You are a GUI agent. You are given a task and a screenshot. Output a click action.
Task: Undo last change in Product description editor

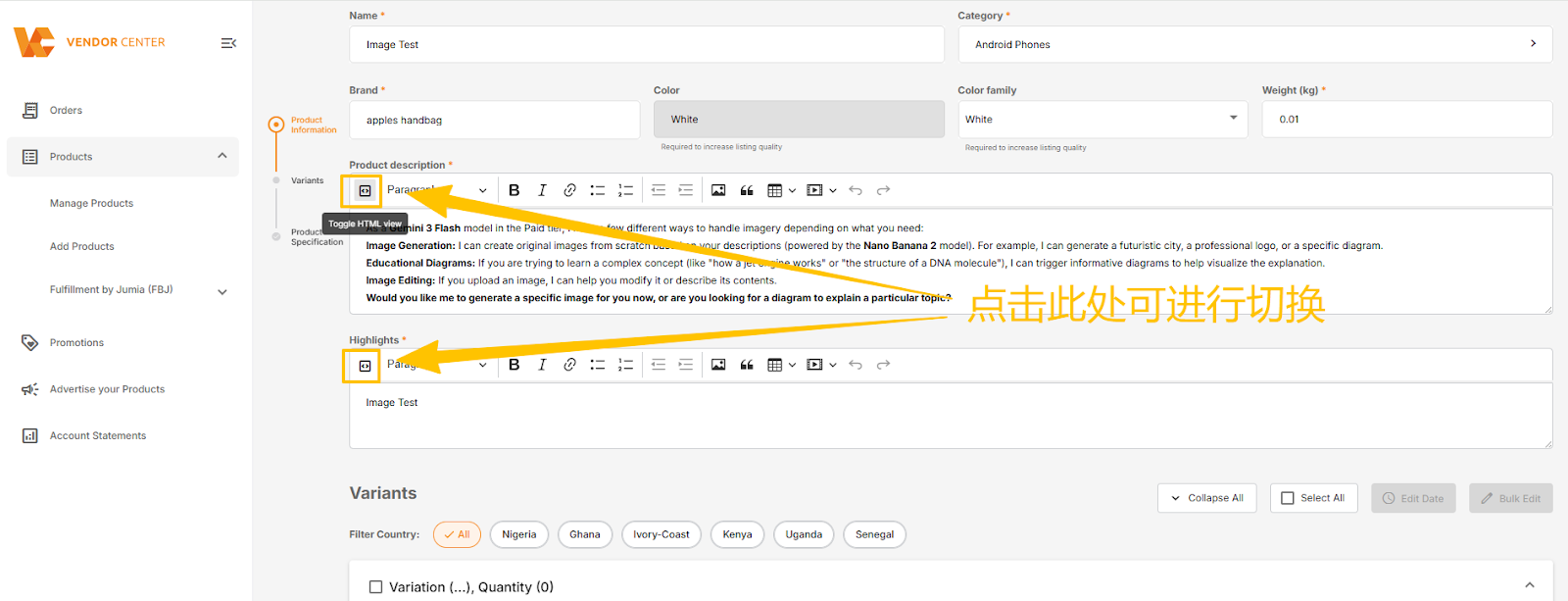tap(856, 190)
